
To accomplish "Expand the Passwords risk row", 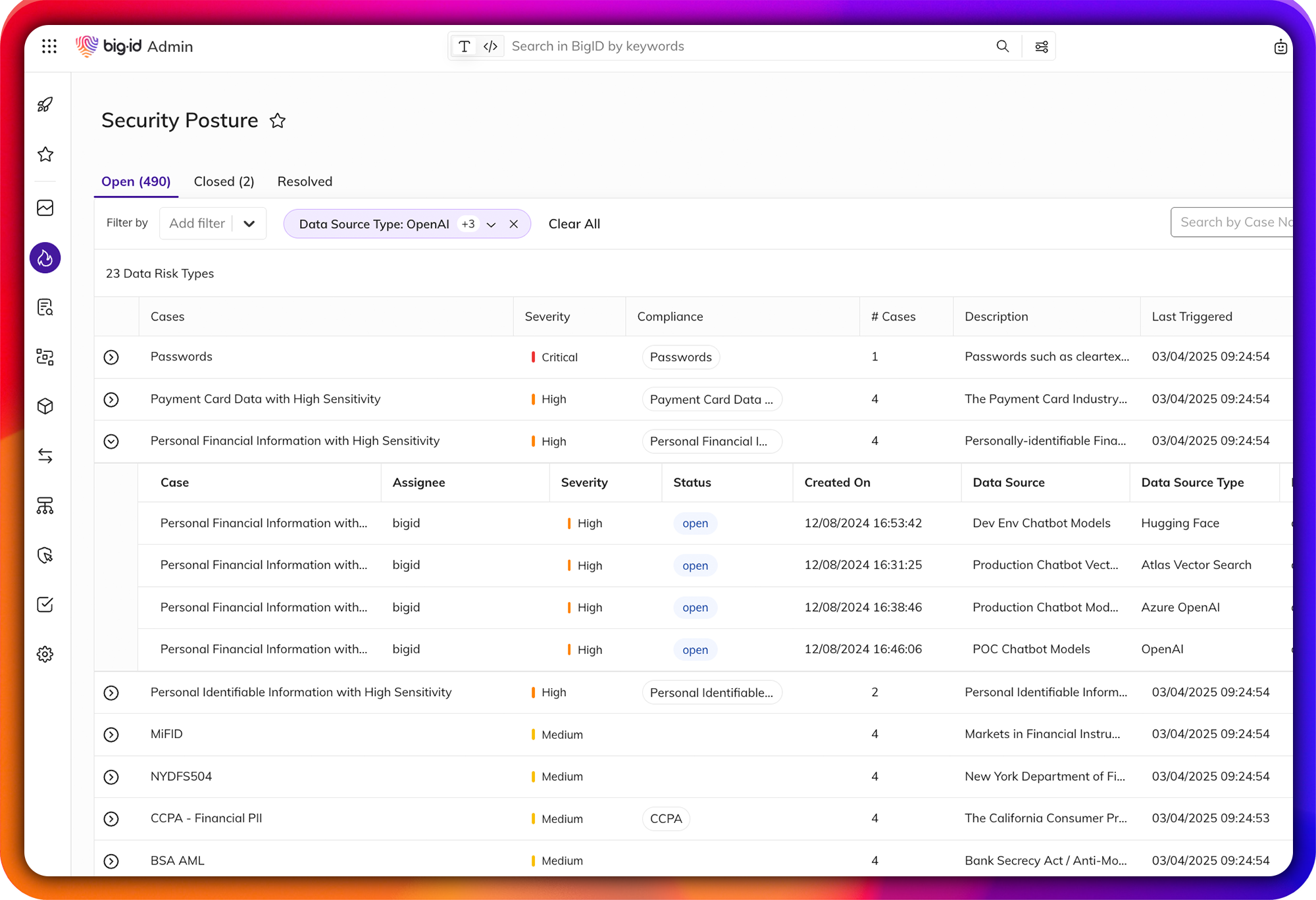I will [x=111, y=357].
